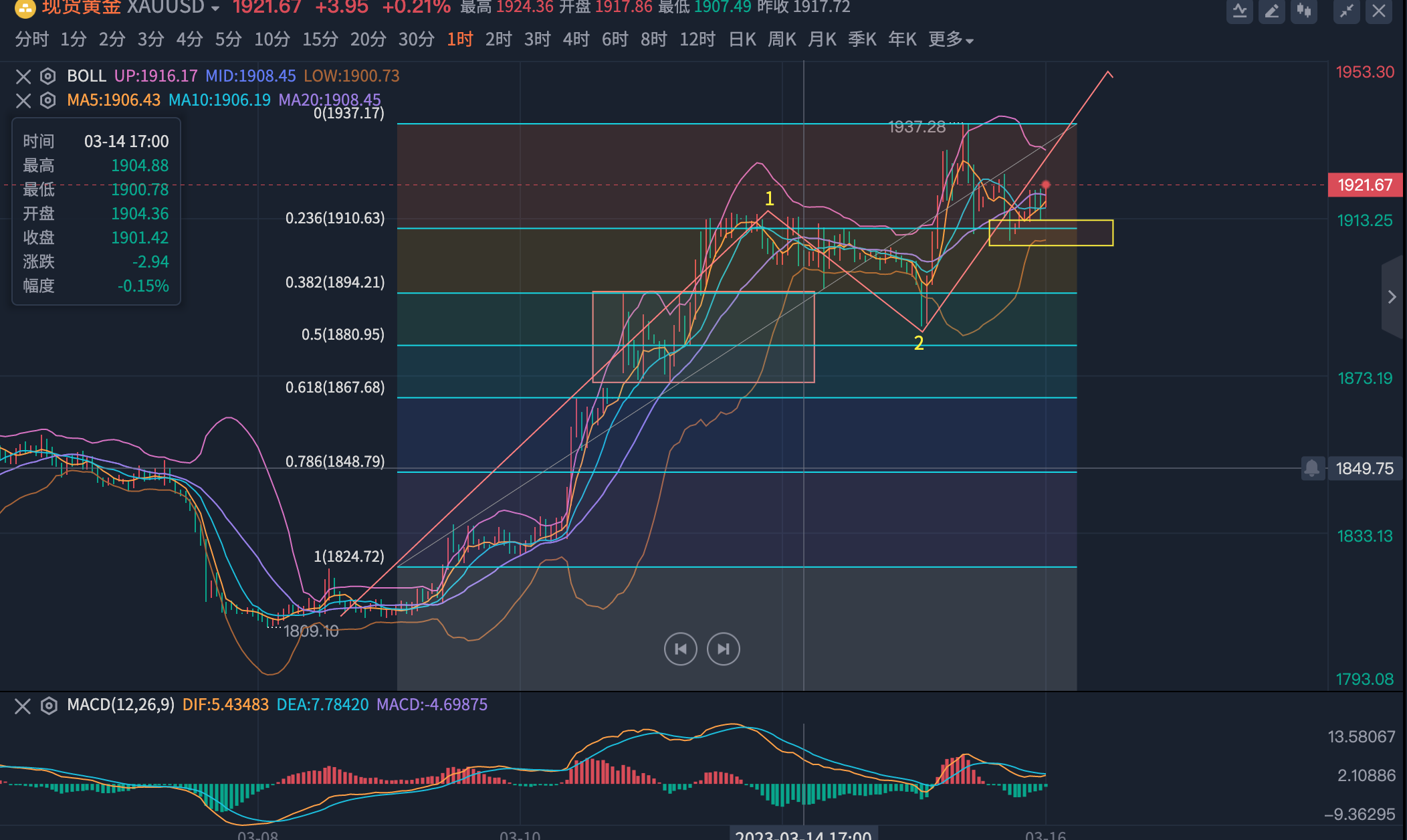Remove the MA indicator with X
The width and height of the screenshot is (1407, 840).
coord(23,100)
